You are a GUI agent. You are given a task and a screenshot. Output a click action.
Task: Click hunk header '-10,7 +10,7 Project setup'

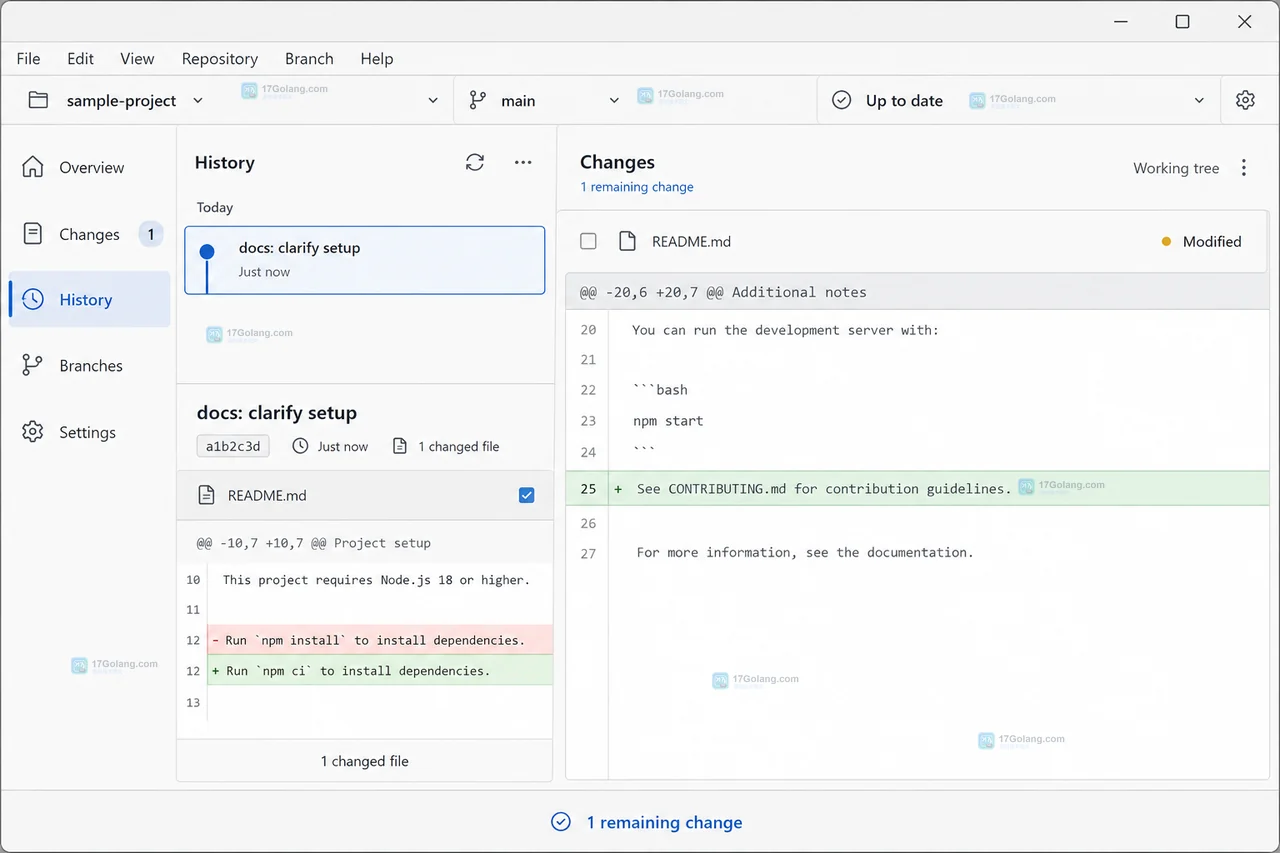(x=314, y=543)
